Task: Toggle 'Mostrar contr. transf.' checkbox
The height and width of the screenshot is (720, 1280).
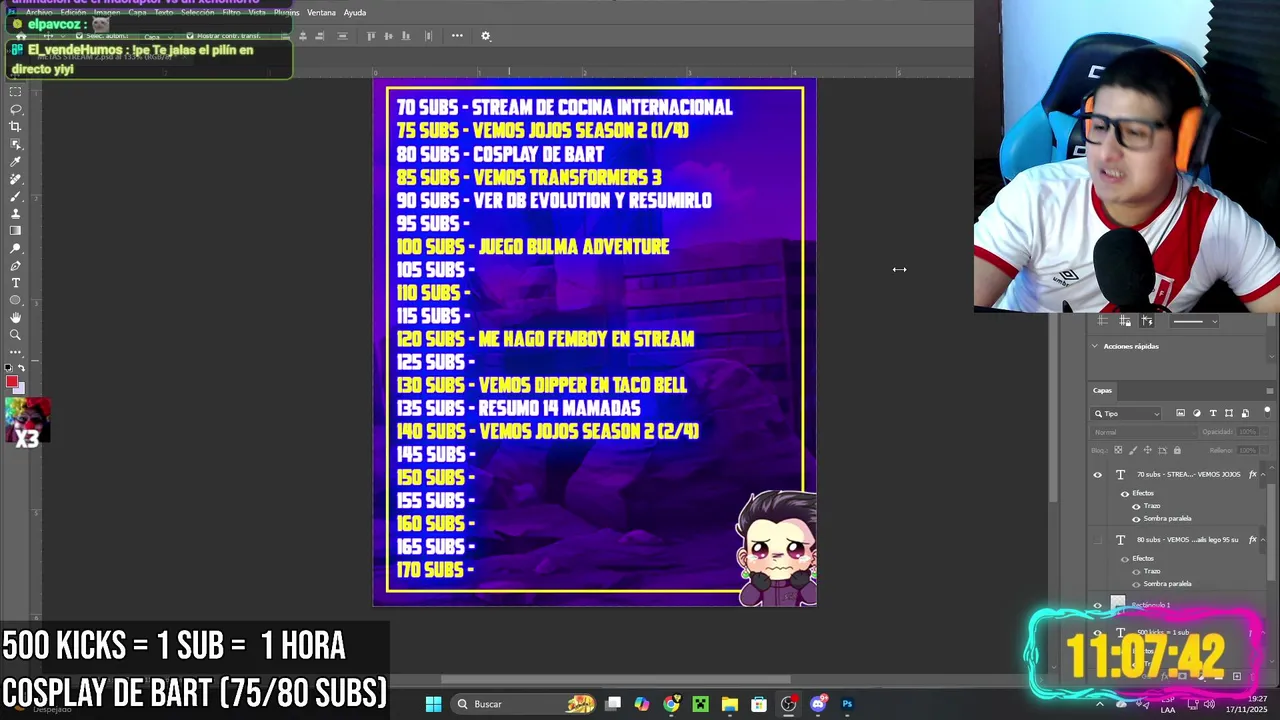Action: coord(190,36)
